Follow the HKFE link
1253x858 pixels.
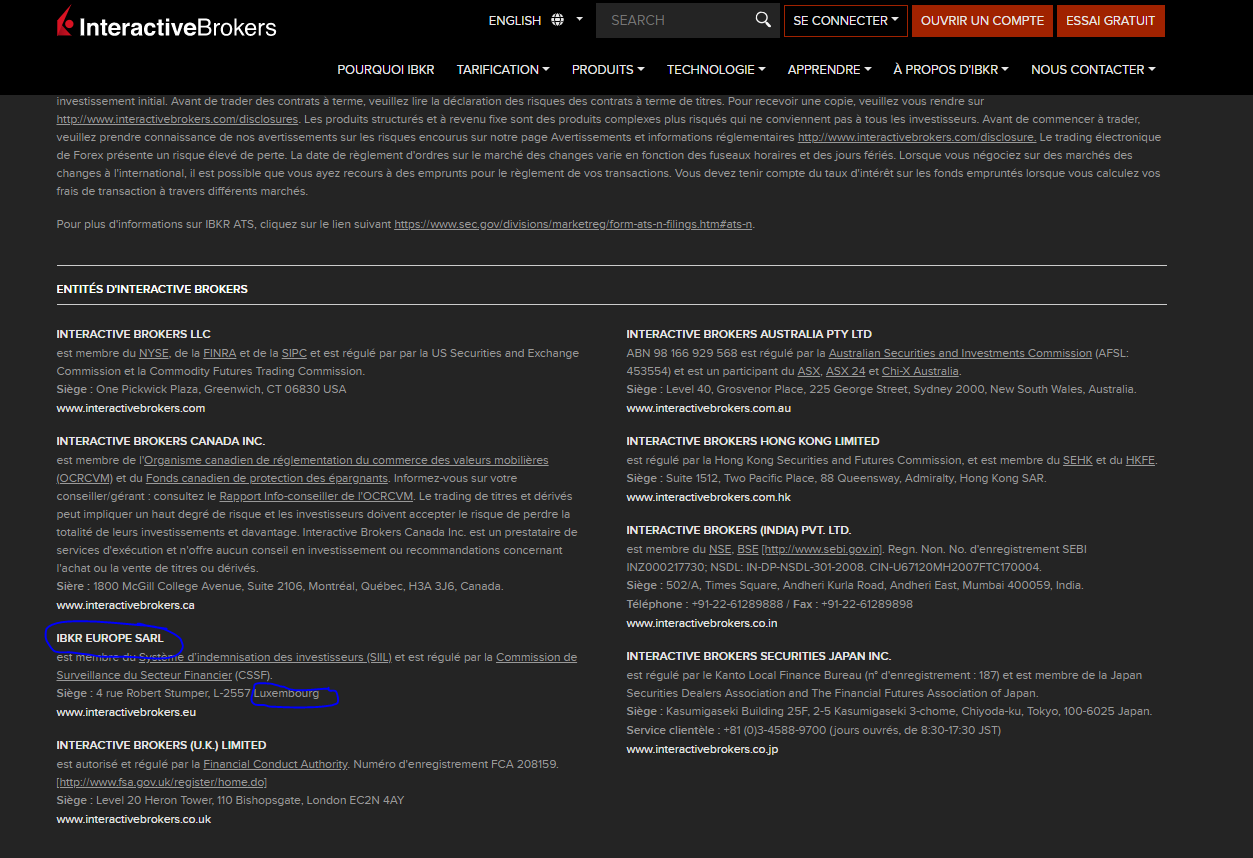(x=1141, y=460)
